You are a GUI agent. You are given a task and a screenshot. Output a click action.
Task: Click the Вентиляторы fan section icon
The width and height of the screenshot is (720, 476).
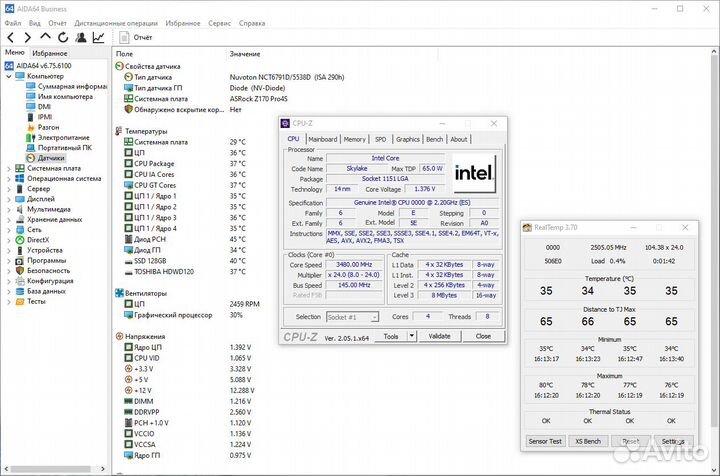click(119, 293)
